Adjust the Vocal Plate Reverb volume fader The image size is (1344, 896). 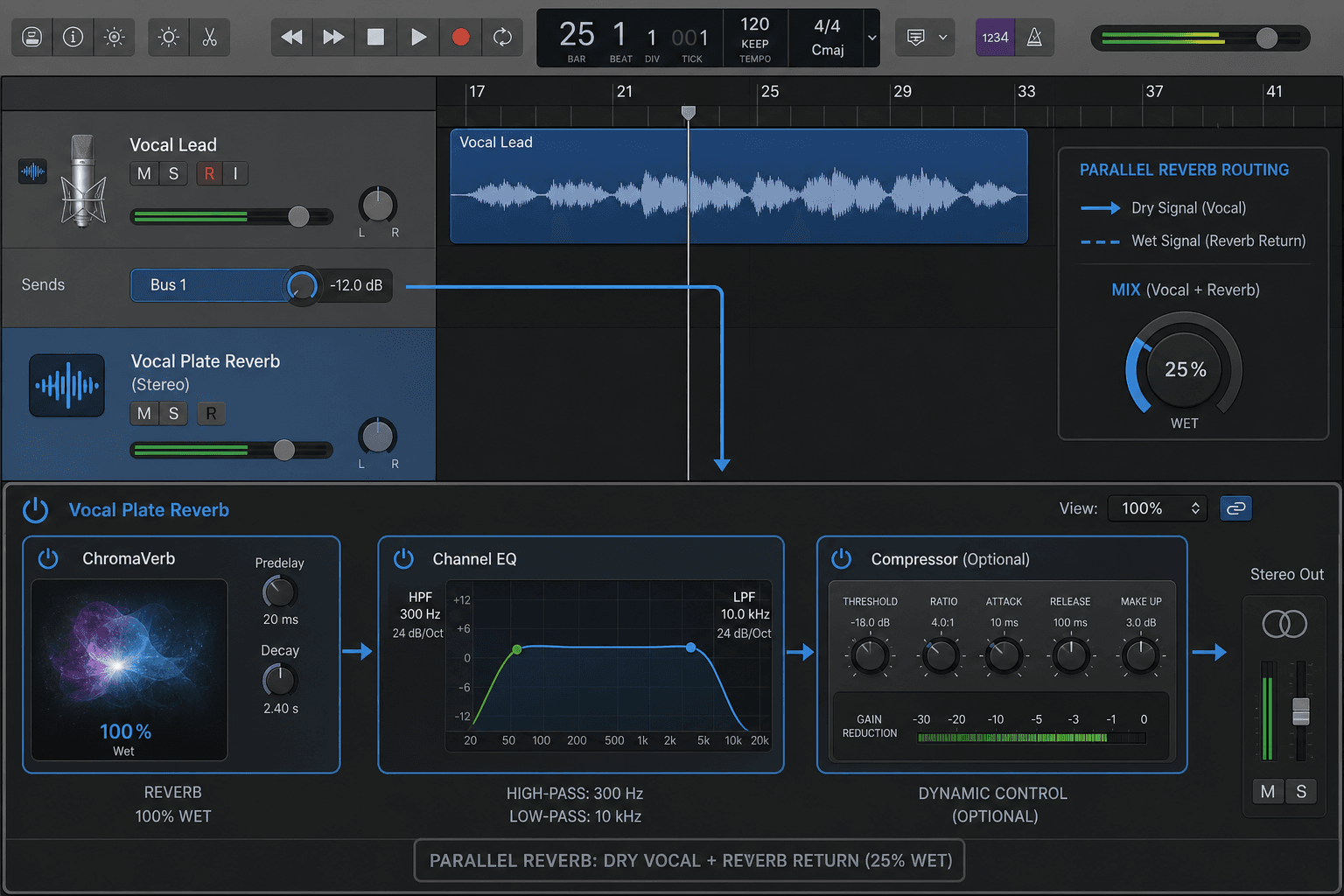[x=283, y=450]
